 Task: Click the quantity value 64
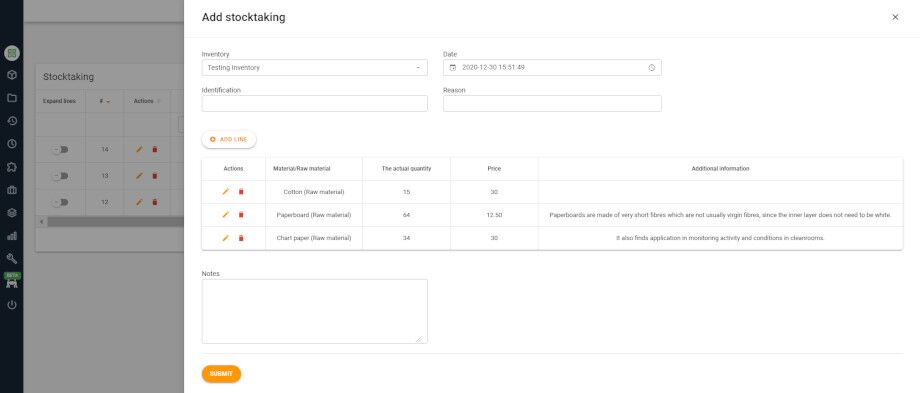[407, 215]
